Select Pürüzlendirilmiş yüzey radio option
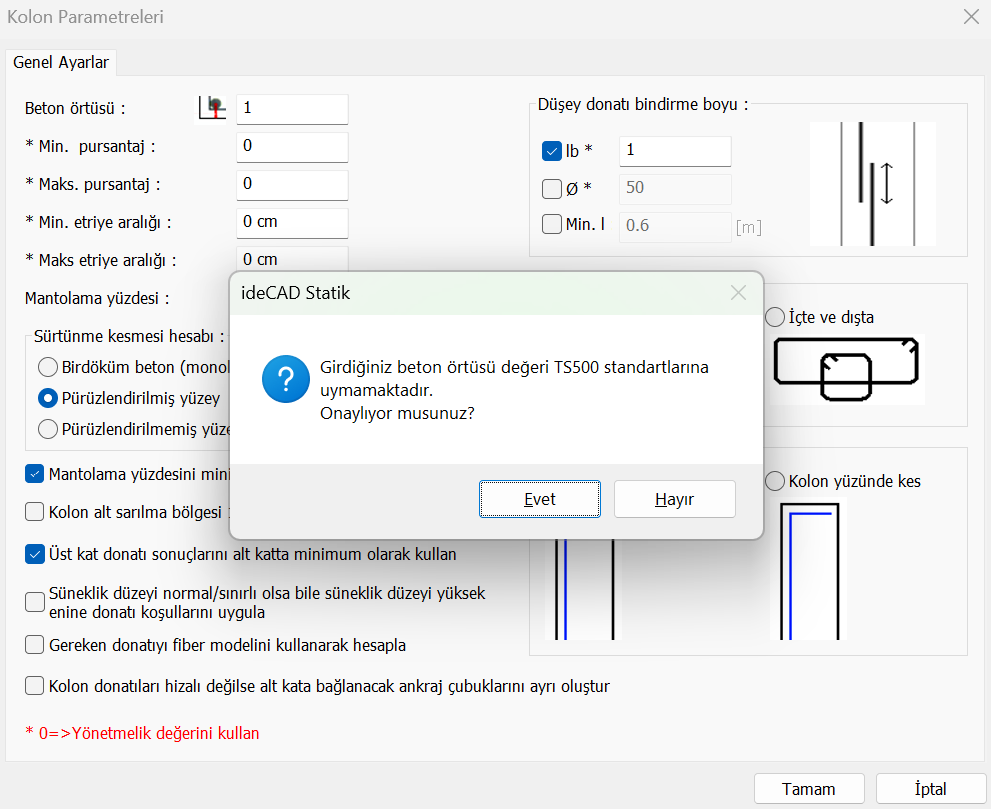 (x=47, y=398)
